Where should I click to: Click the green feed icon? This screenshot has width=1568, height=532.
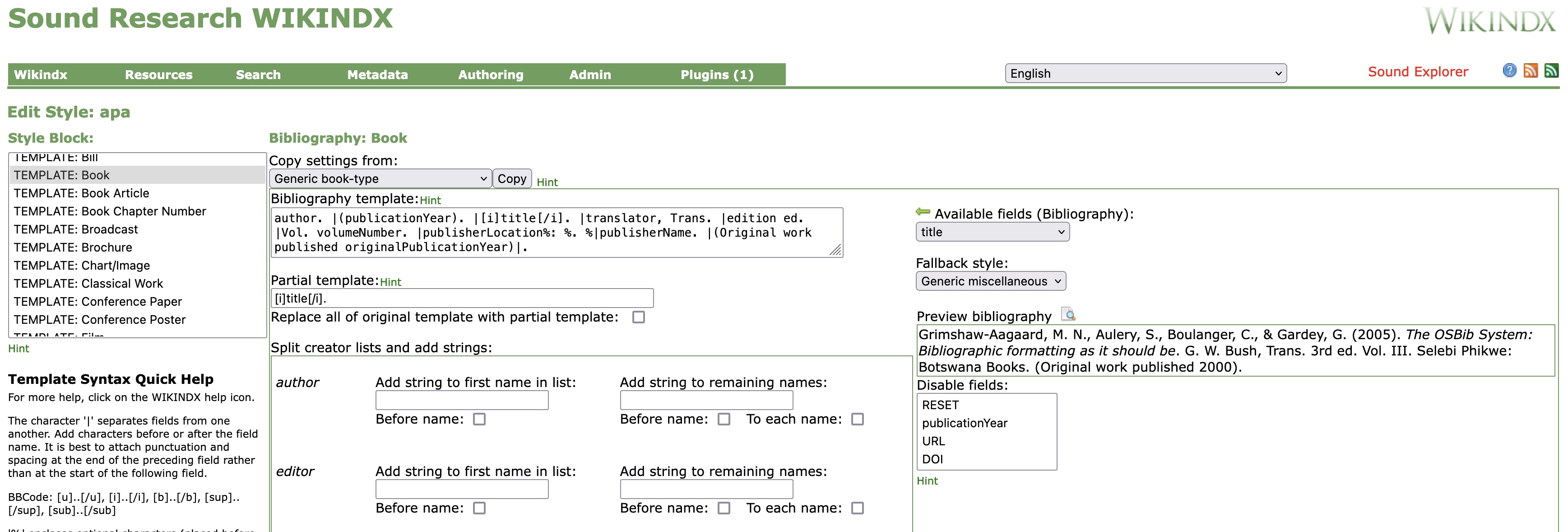(x=1552, y=71)
